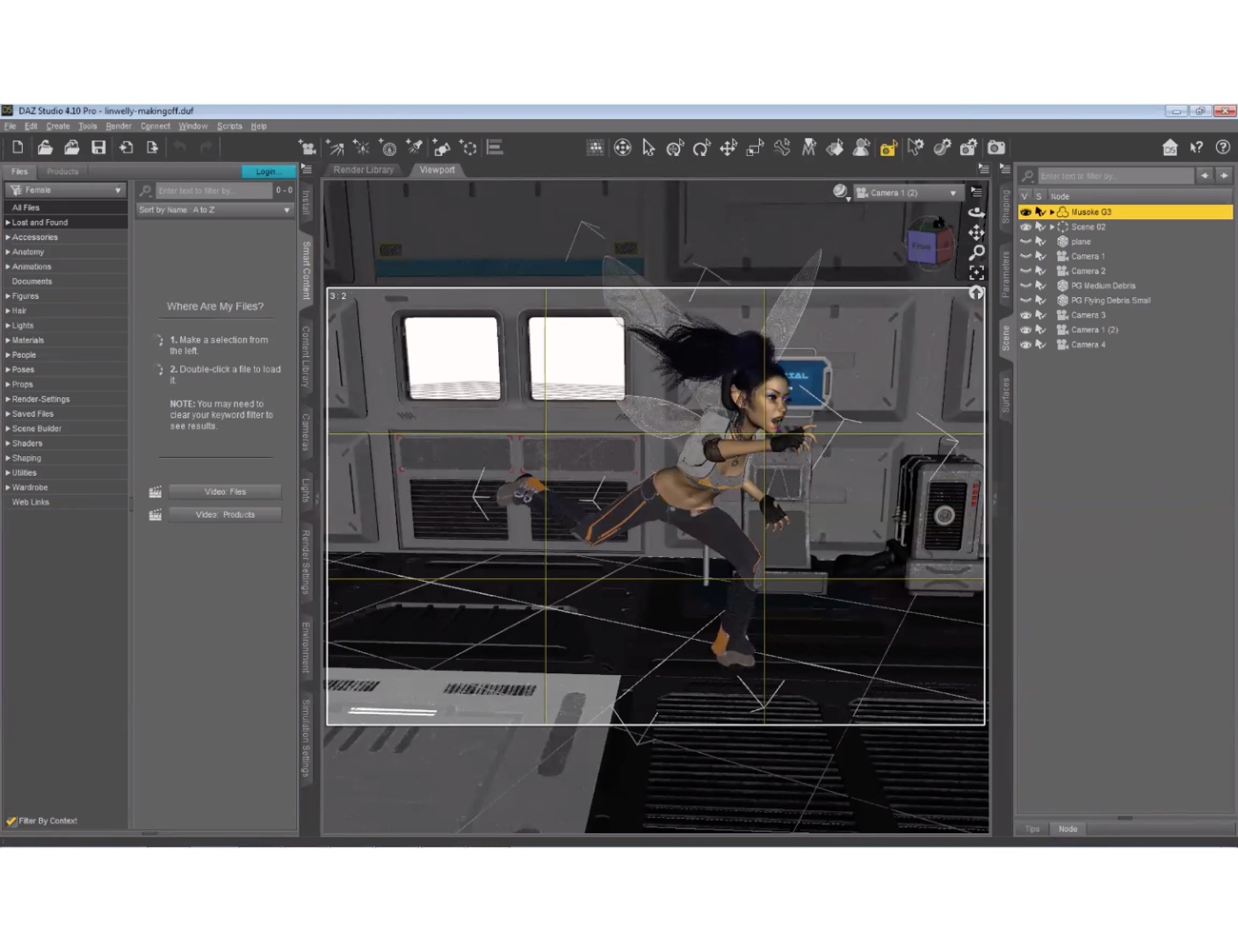
Task: Click the Login button
Action: coord(268,171)
